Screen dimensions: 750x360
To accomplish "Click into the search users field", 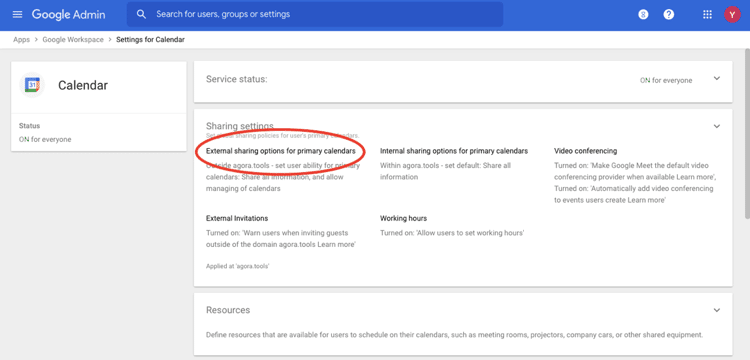I will 315,14.
